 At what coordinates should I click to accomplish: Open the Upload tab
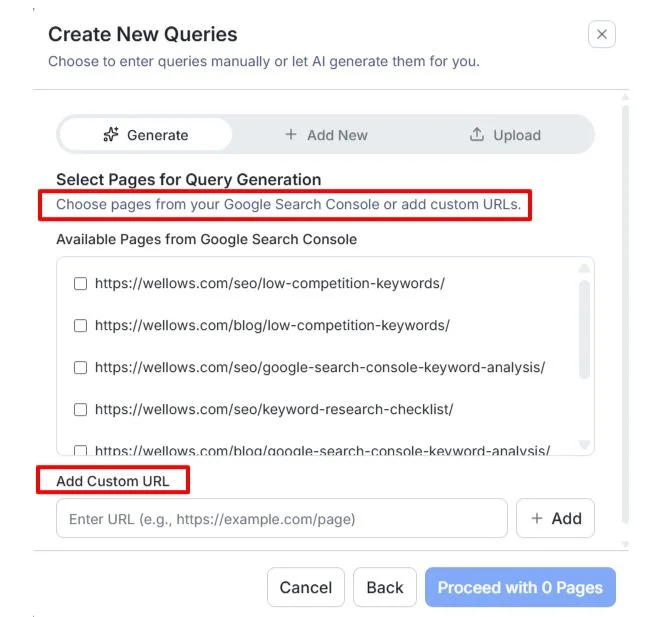[x=505, y=135]
